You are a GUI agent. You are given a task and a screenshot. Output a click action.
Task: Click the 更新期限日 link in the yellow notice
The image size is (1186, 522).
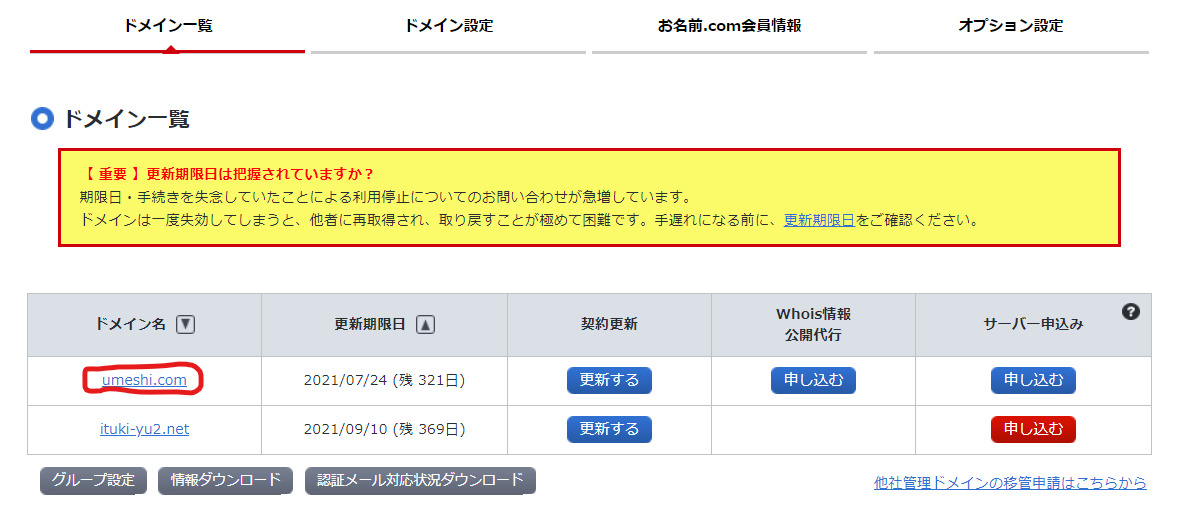[819, 221]
